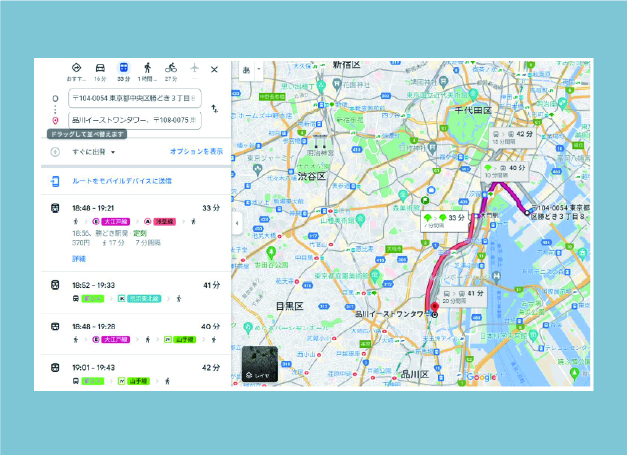Select the 18:48 - 19:21 route
The image size is (627, 455).
(136, 233)
